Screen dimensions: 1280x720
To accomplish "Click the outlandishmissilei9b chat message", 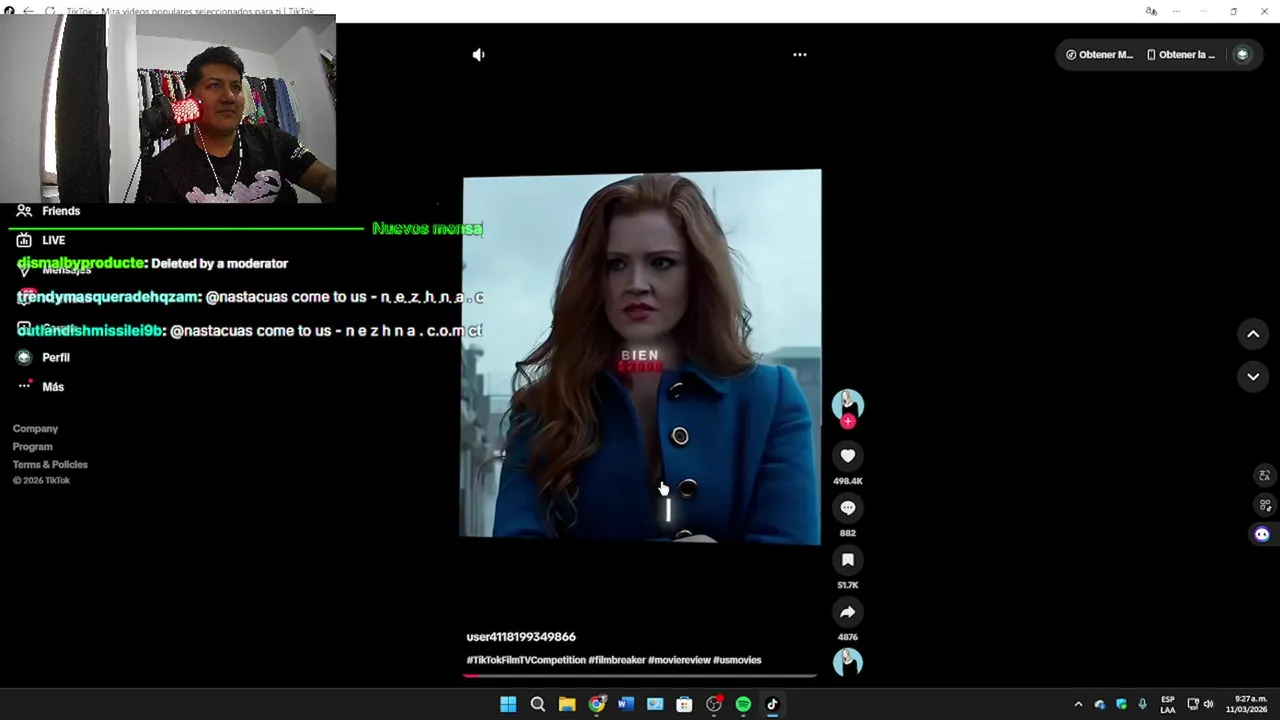I will (250, 331).
